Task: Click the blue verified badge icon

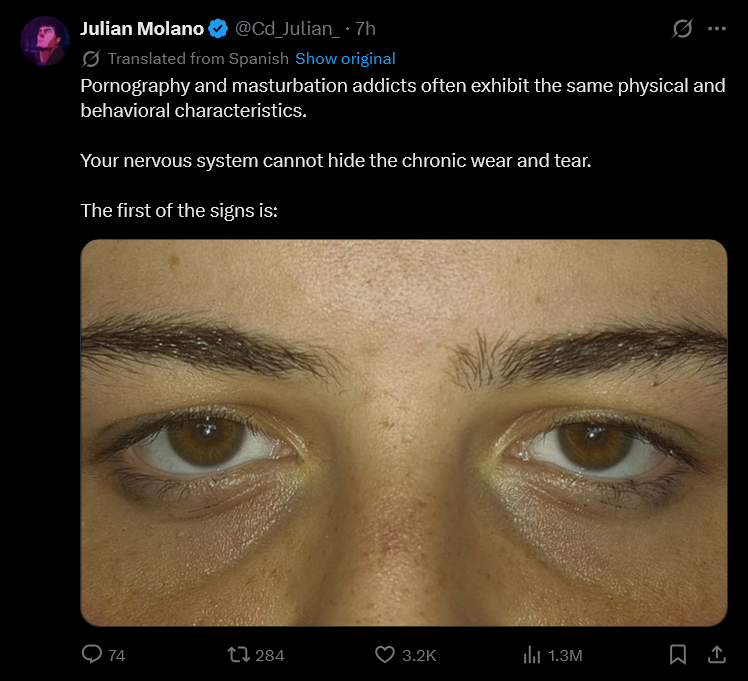Action: 218,29
